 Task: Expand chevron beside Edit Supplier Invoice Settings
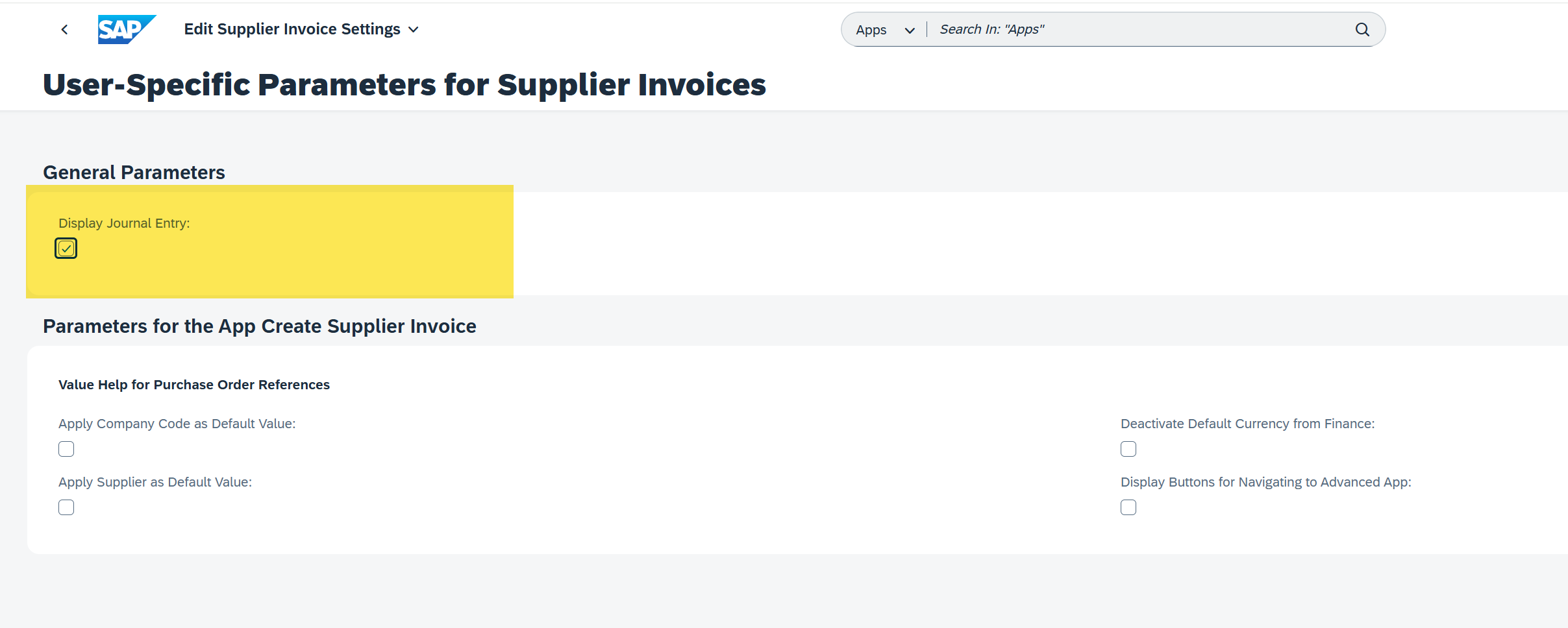coord(414,30)
